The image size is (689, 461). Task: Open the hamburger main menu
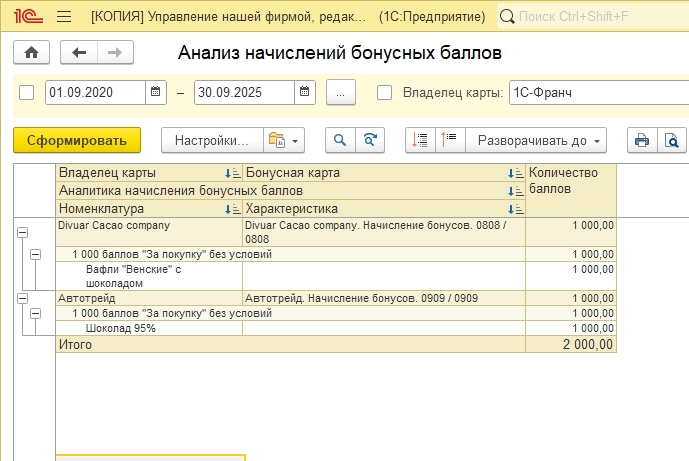click(64, 17)
